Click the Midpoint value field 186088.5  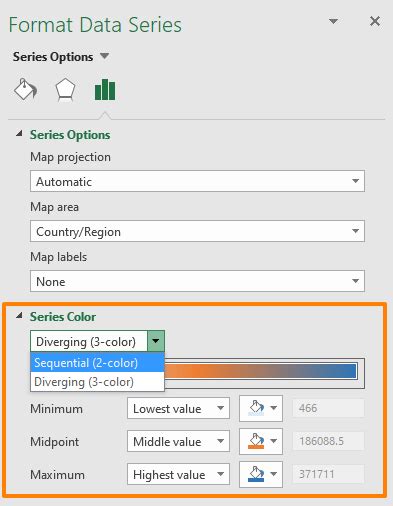coord(328,441)
